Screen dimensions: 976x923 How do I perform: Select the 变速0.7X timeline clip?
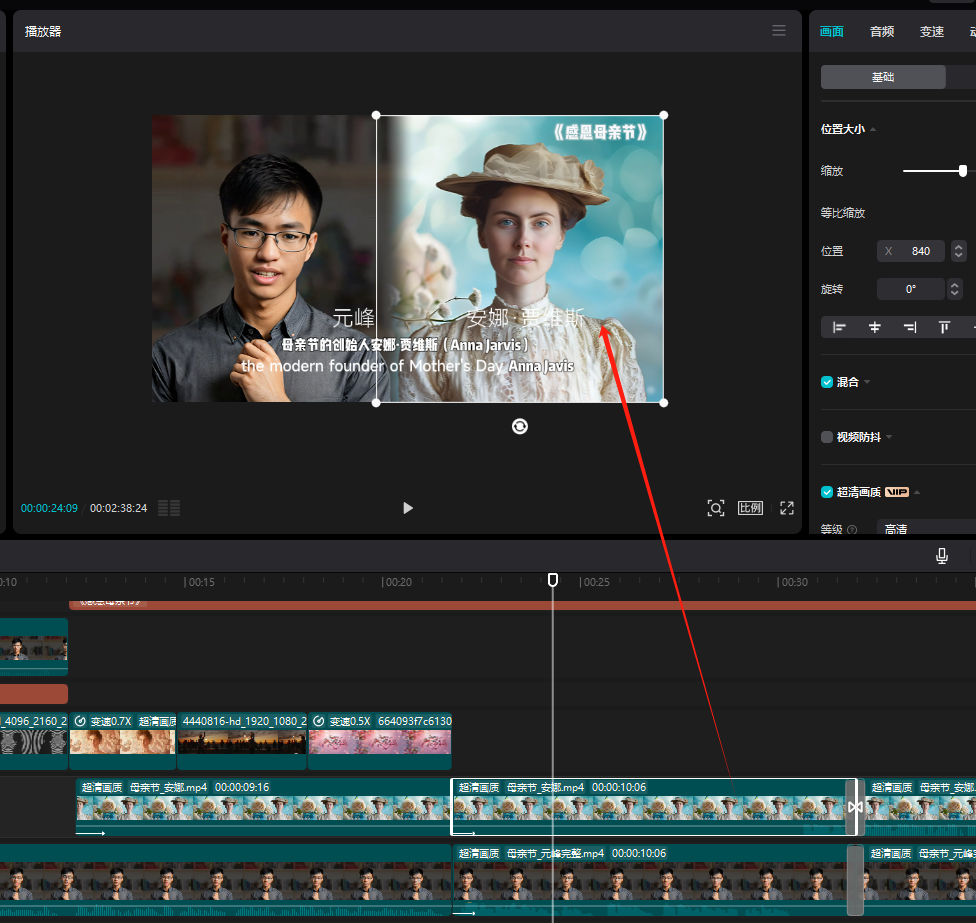123,741
